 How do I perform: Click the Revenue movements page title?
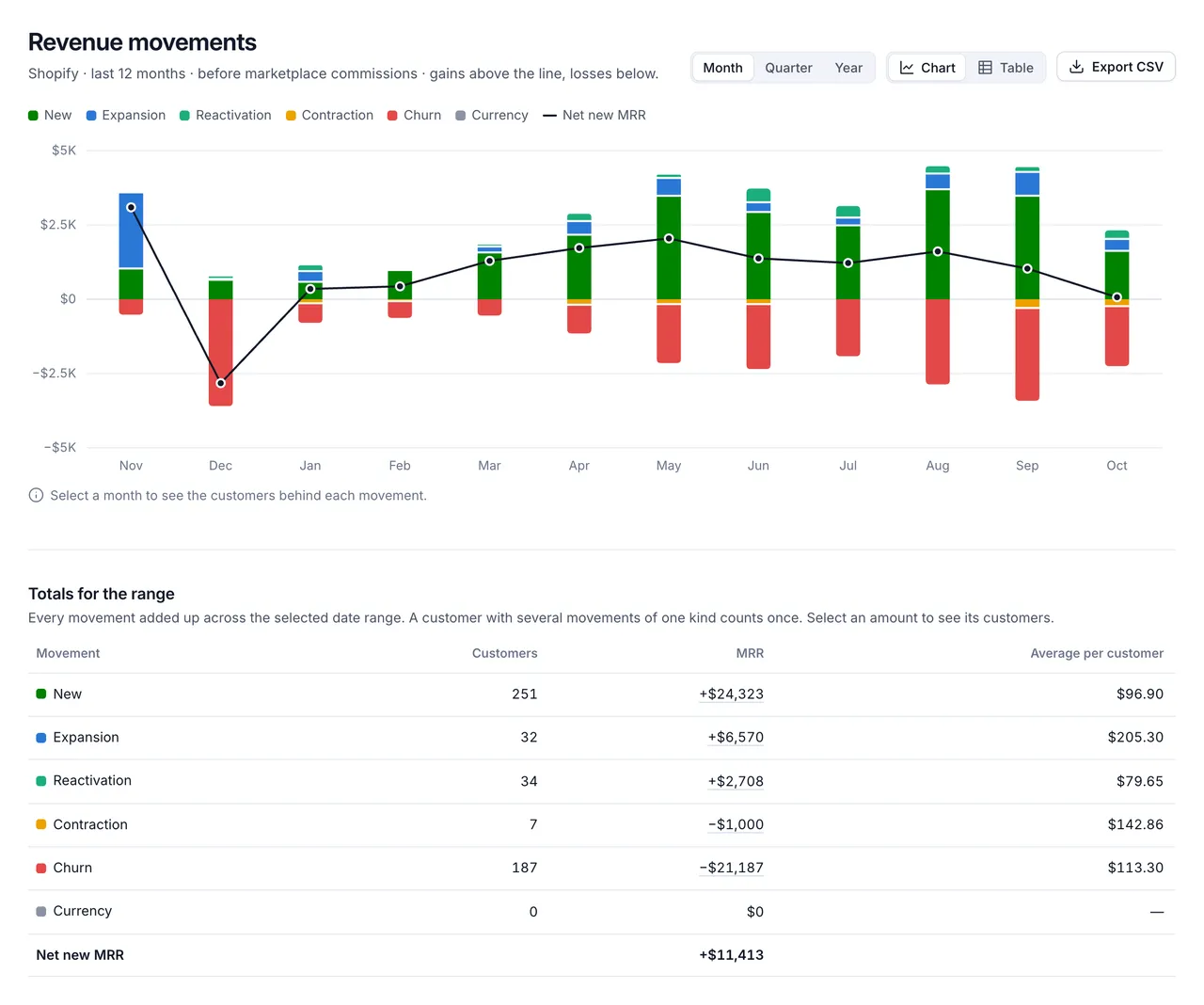tap(142, 42)
